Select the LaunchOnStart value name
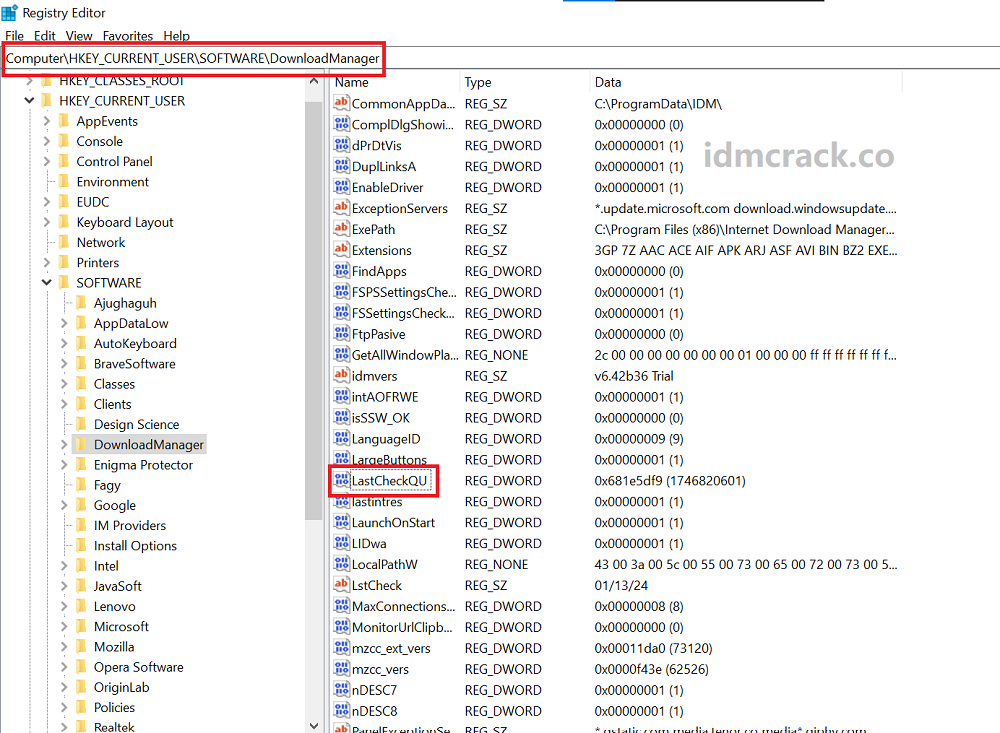 point(393,522)
